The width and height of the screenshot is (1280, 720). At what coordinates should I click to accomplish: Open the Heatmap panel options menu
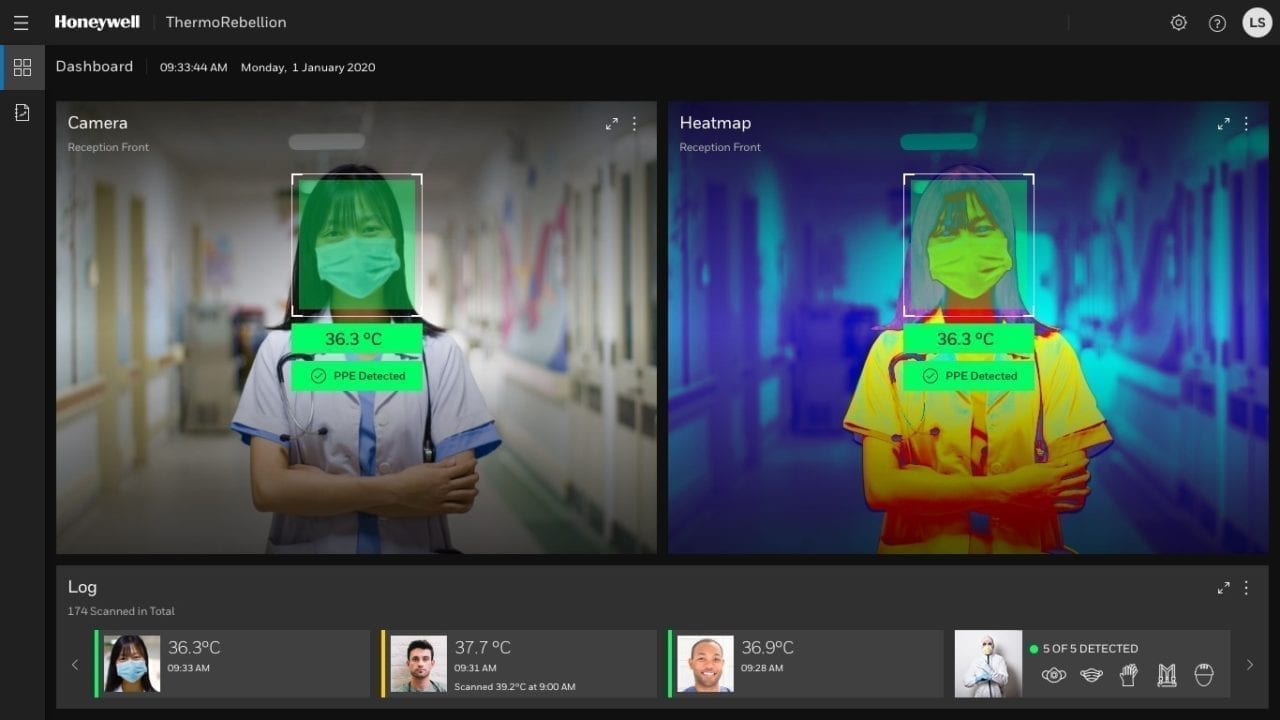1246,124
